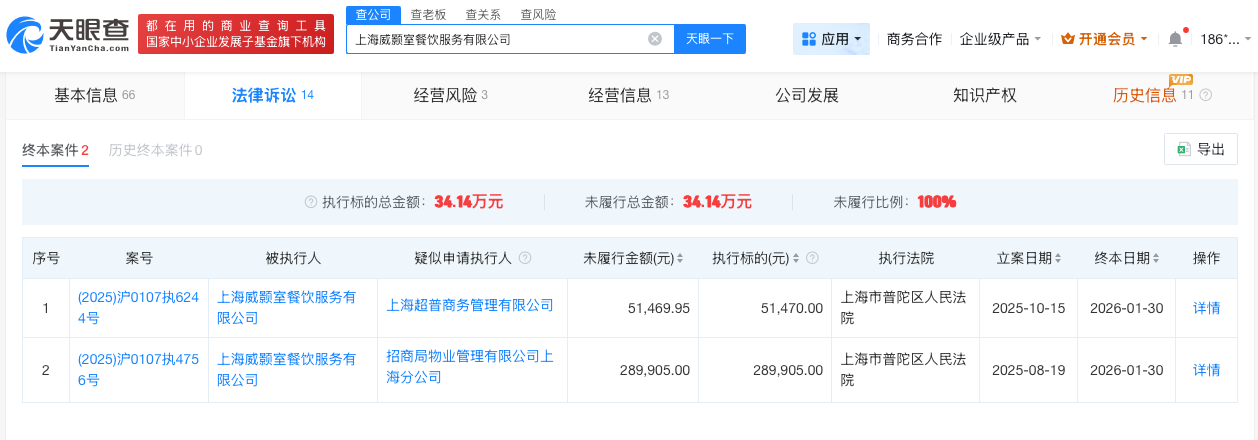
Task: Click help icon next to 历史信息 tab
Action: tap(1205, 95)
